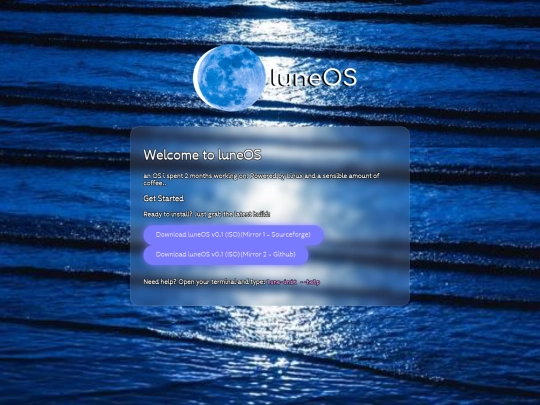Select the lune-init --help command text
The image size is (540, 405).
point(293,282)
